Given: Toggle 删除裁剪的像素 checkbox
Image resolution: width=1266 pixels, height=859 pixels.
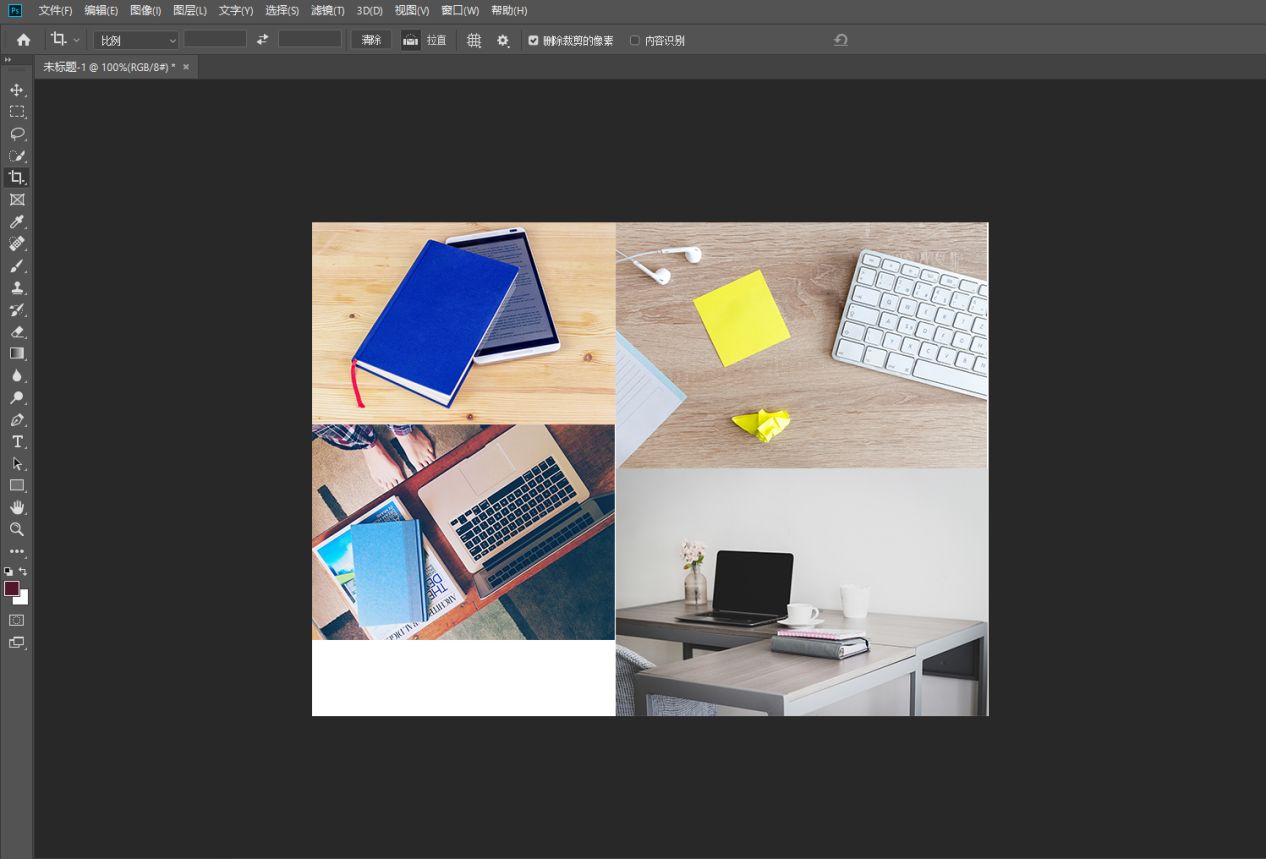Looking at the screenshot, I should (534, 41).
